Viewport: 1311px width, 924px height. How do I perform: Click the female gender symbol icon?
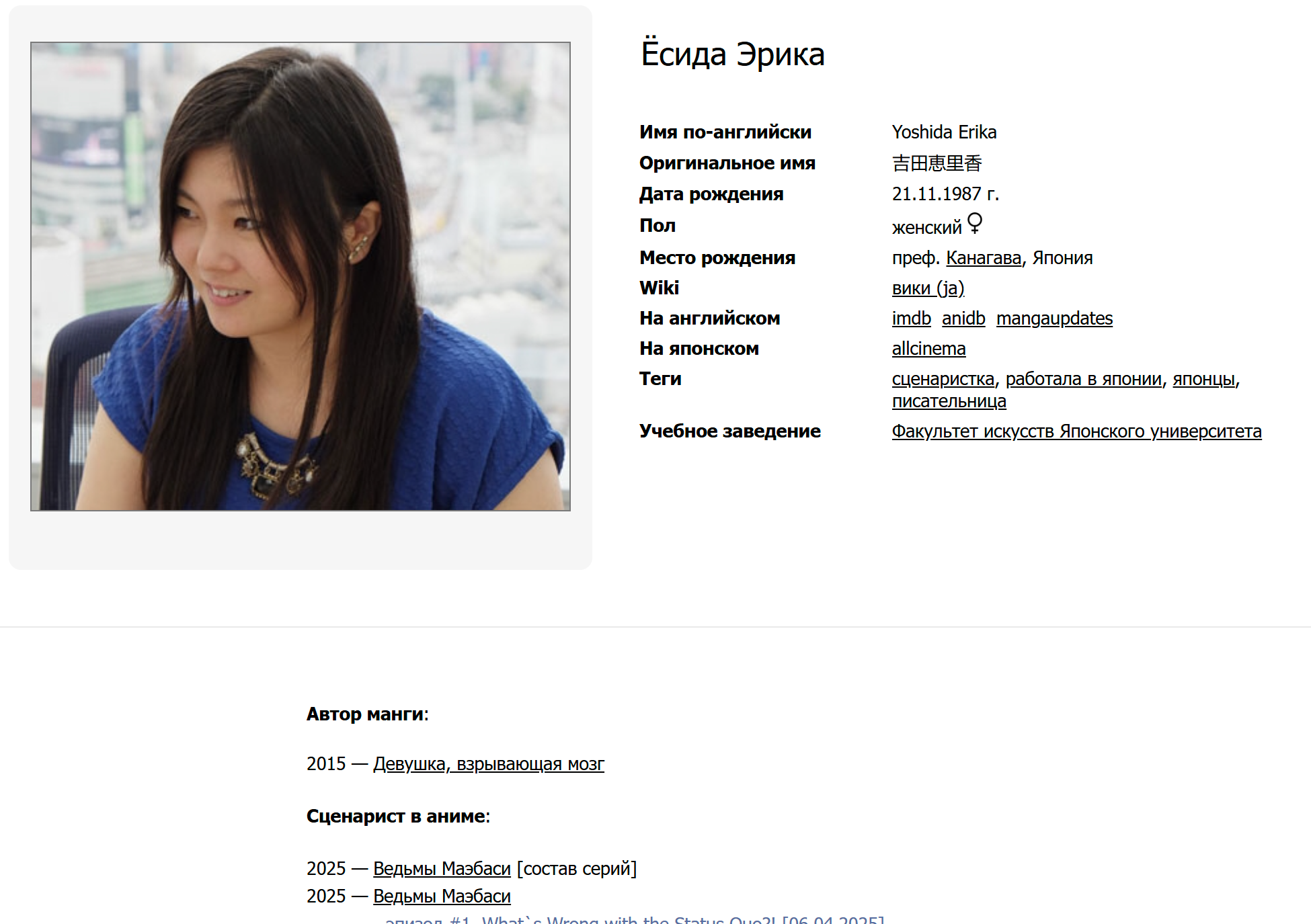[974, 223]
